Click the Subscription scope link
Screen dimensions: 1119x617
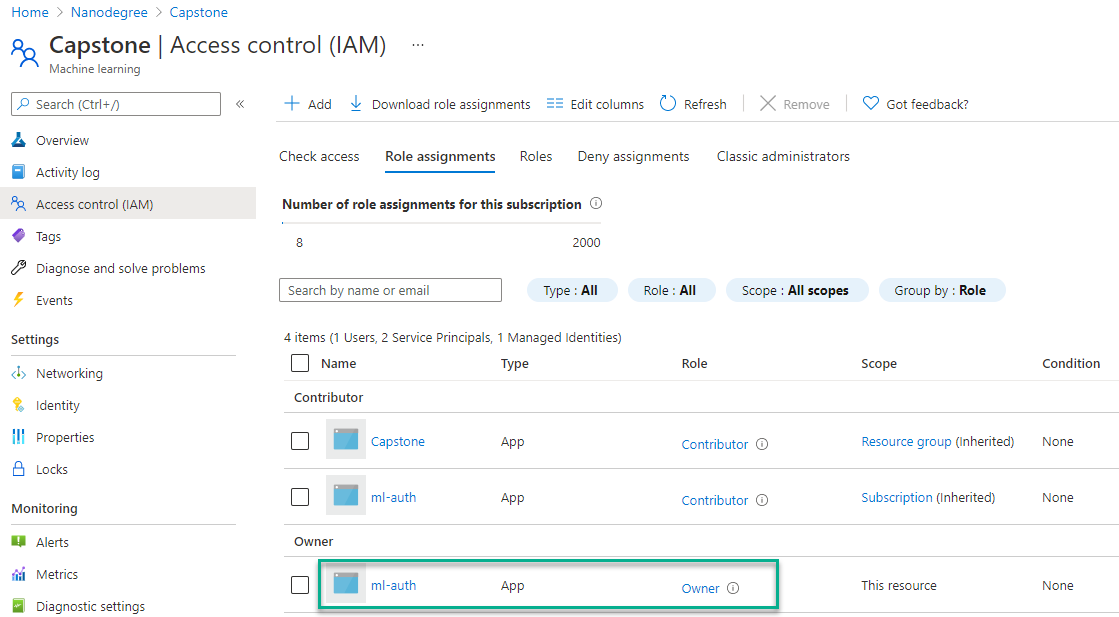tap(896, 497)
